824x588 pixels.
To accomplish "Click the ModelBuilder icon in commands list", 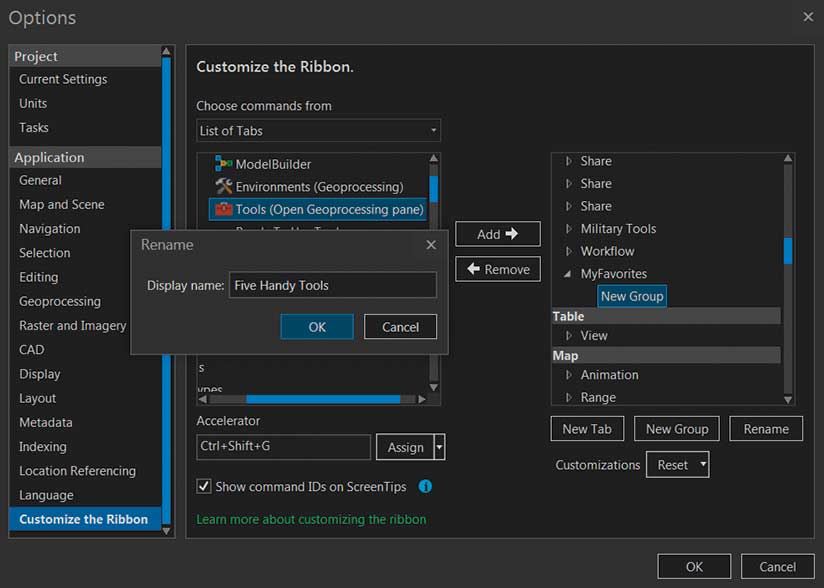I will [224, 164].
